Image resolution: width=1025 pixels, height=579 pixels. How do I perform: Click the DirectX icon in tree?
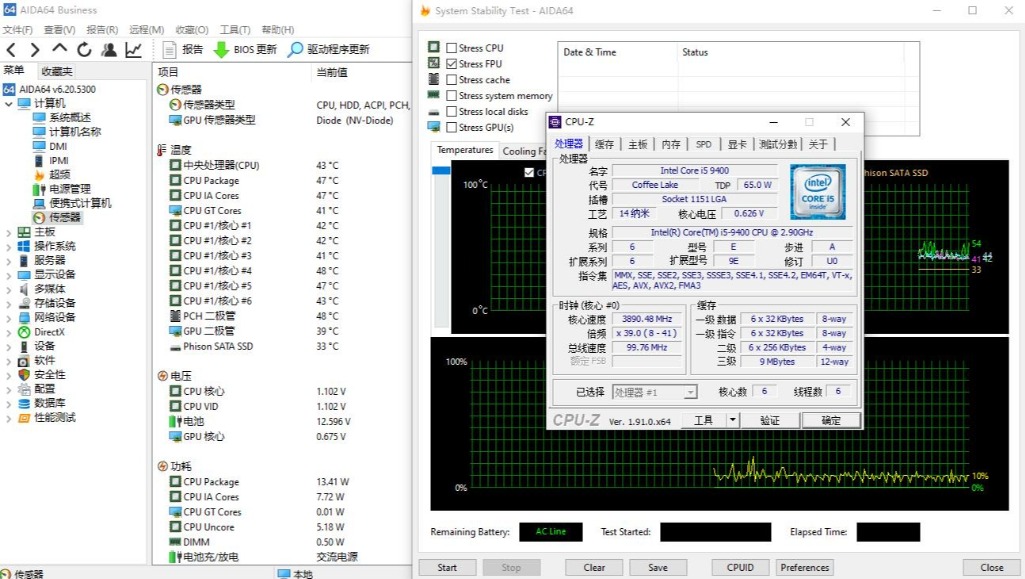click(24, 332)
